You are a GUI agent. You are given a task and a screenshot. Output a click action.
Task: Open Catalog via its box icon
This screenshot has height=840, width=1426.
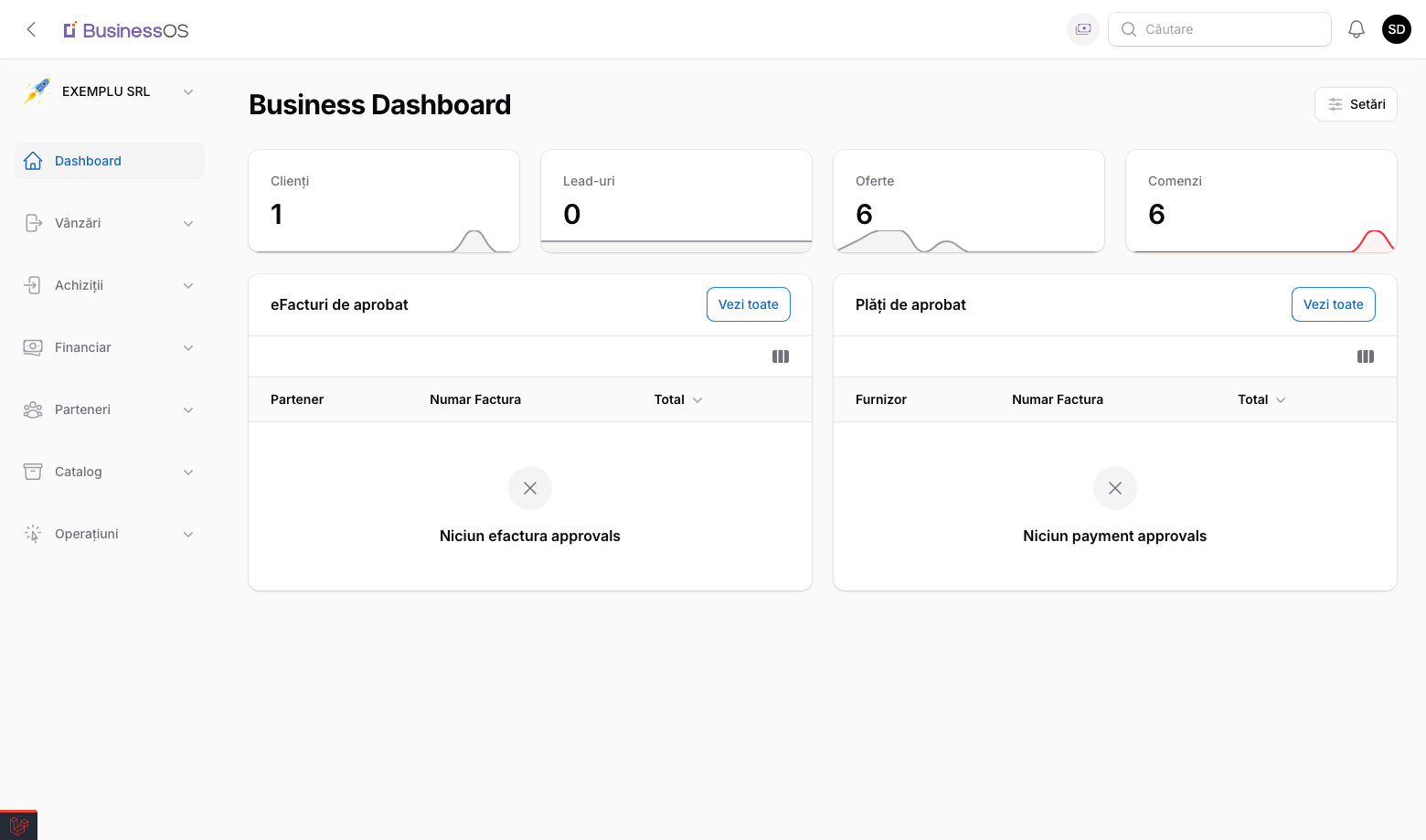[32, 471]
